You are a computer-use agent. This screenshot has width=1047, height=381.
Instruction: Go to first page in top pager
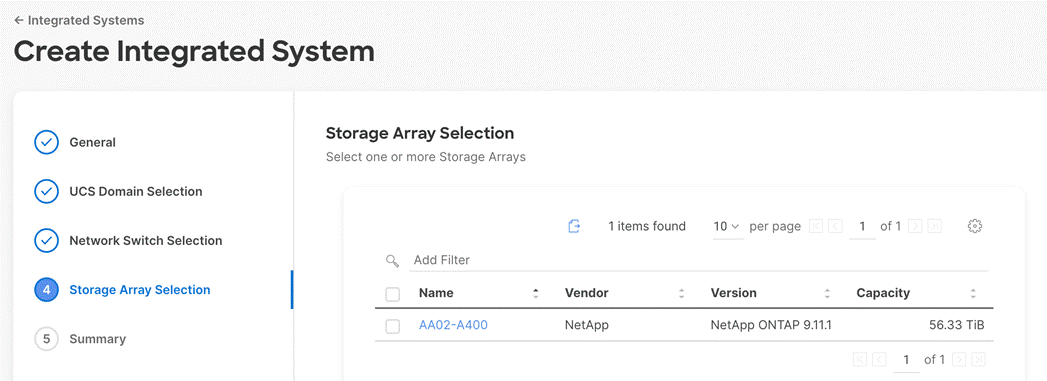tap(815, 226)
